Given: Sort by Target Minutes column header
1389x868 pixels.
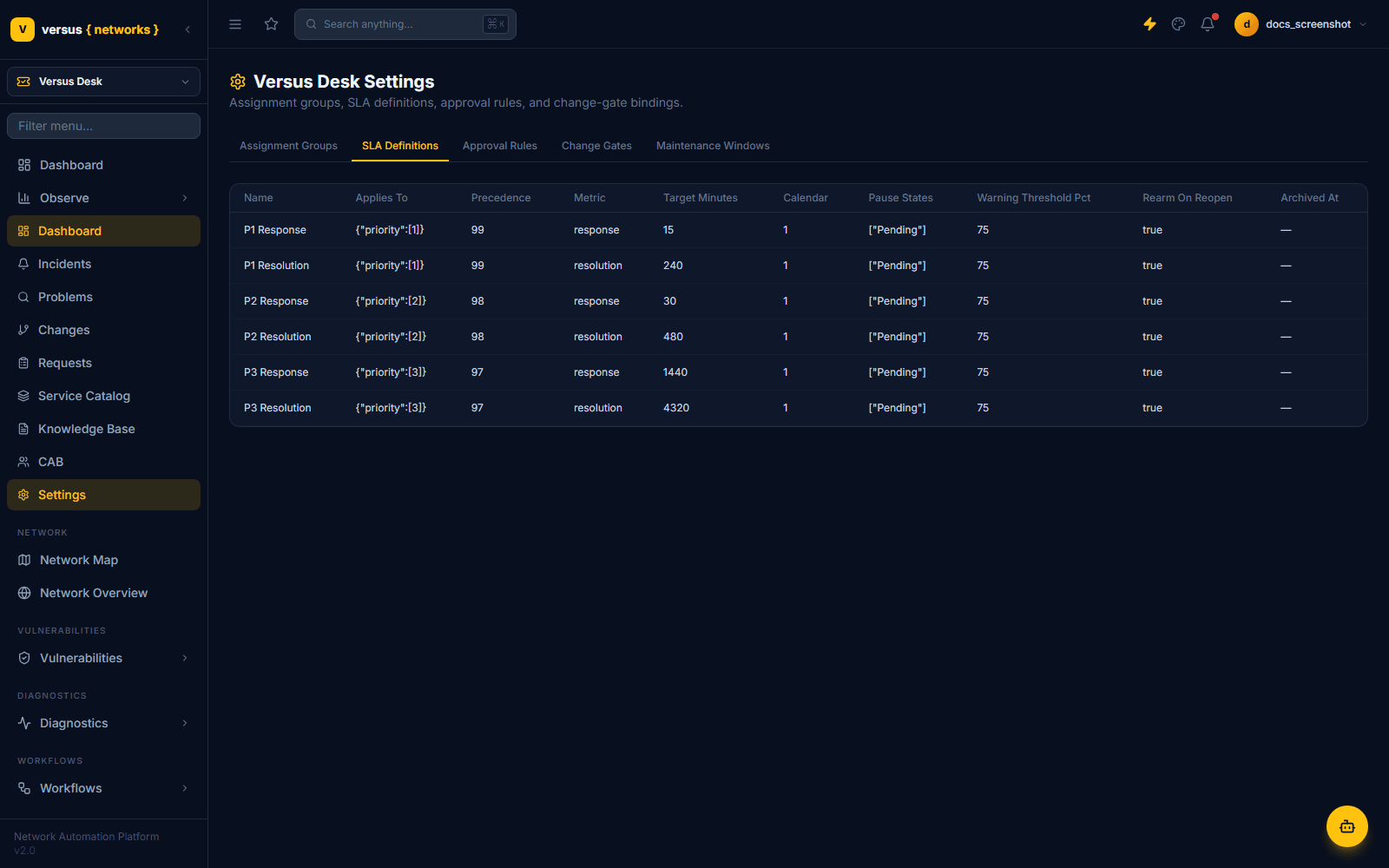Looking at the screenshot, I should point(701,198).
